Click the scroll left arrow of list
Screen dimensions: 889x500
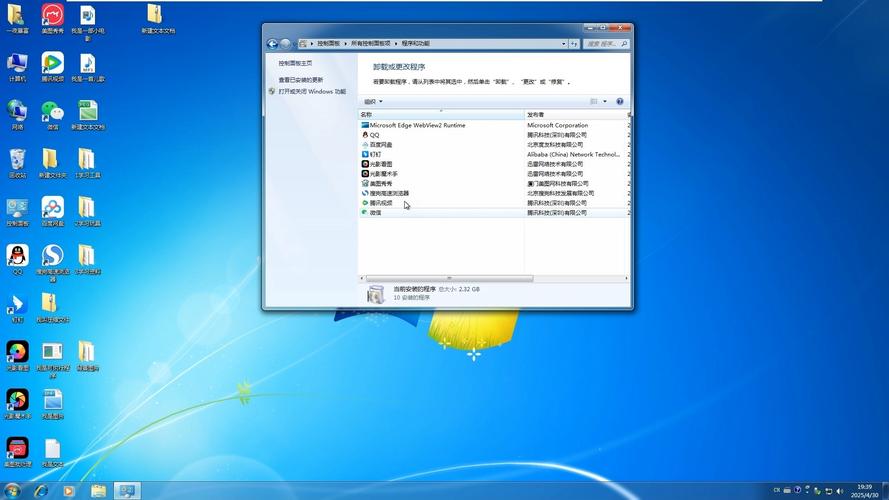coord(362,278)
